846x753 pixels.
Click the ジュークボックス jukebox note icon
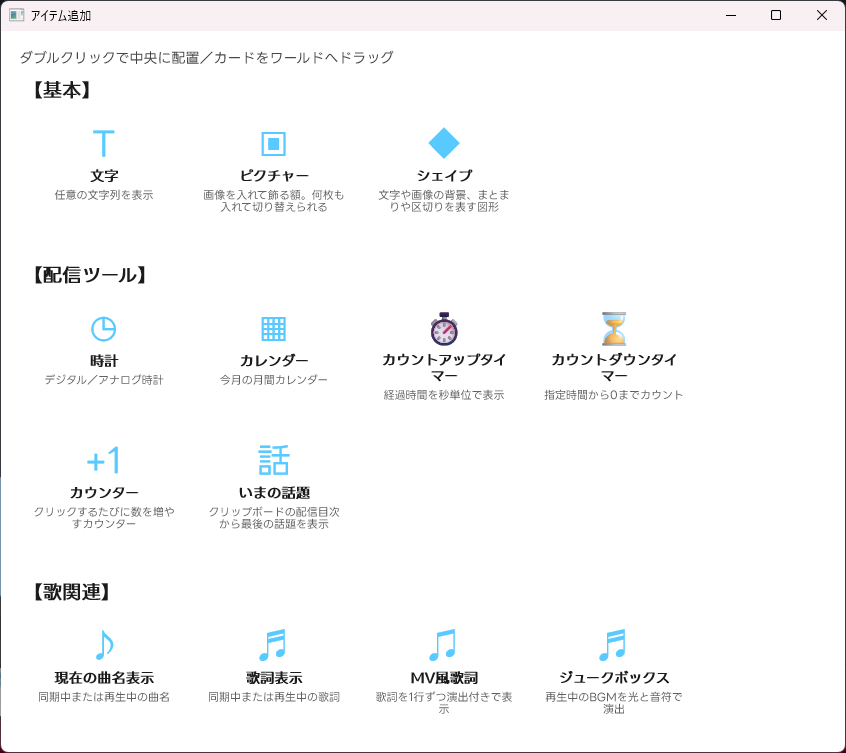(613, 645)
